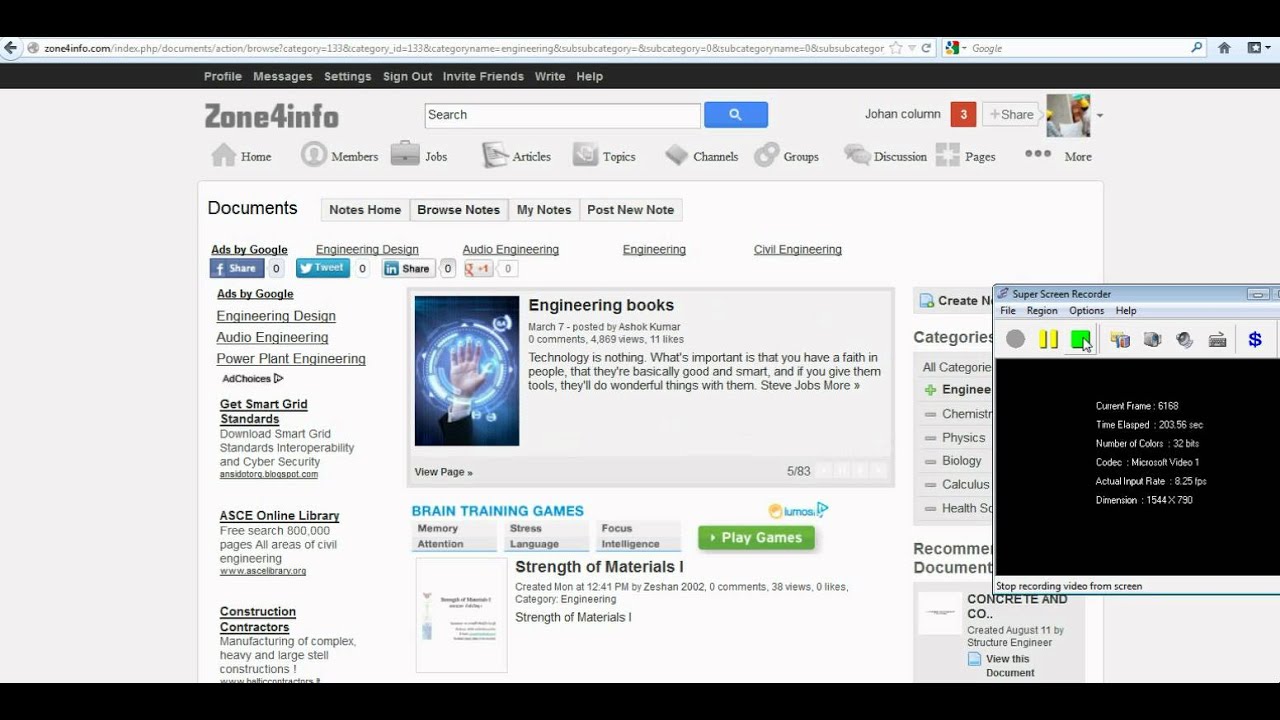Expand the Engineering category plus icon

(930, 390)
